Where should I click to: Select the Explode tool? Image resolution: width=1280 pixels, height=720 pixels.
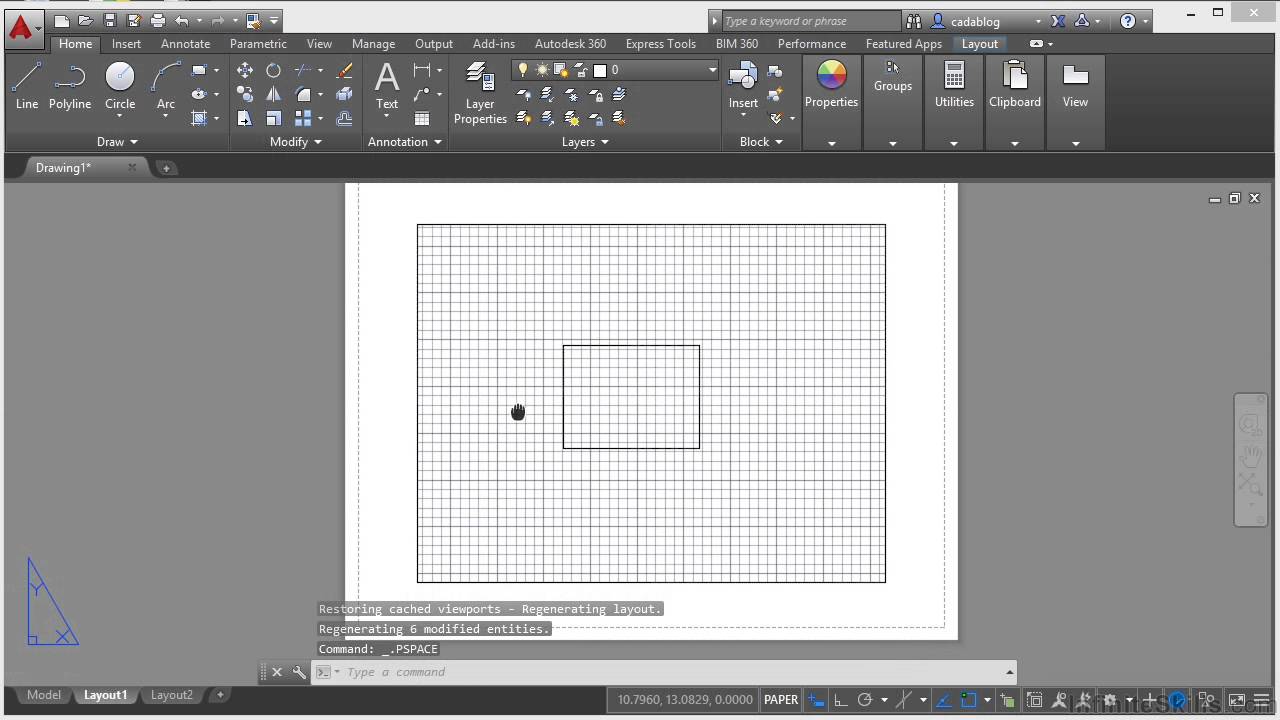(345, 95)
